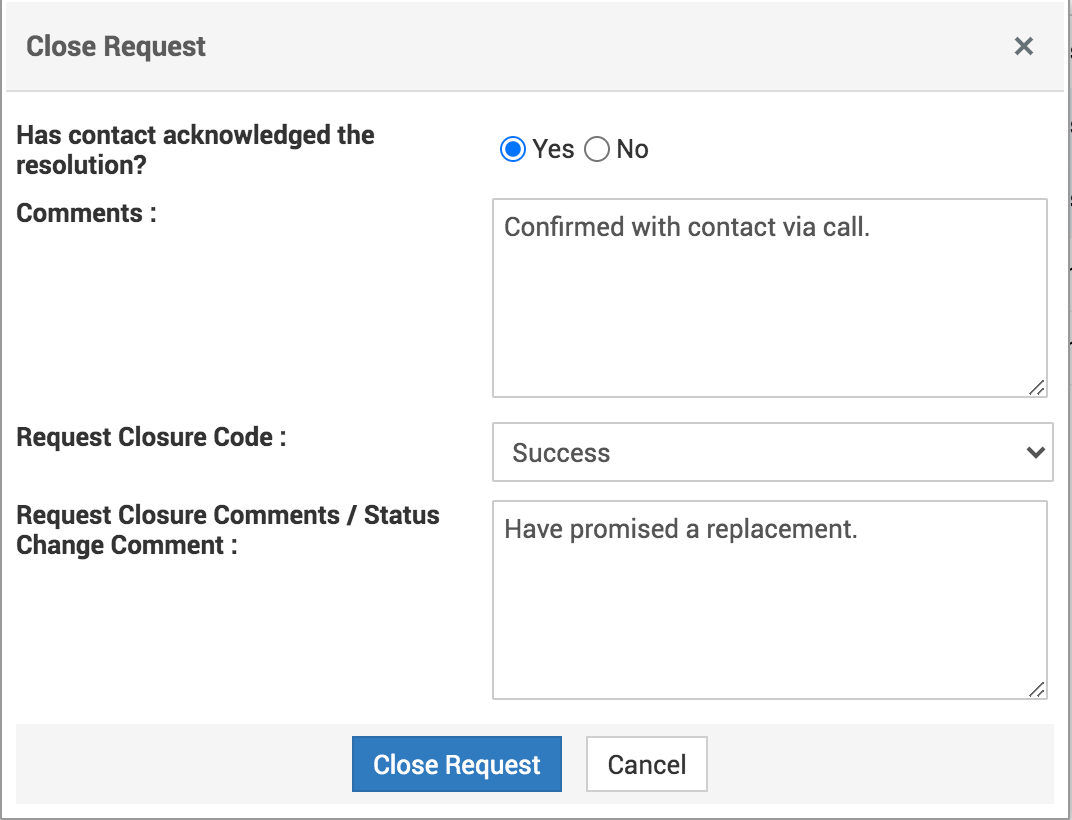Click the resize handle of the Comments box

[x=1037, y=387]
